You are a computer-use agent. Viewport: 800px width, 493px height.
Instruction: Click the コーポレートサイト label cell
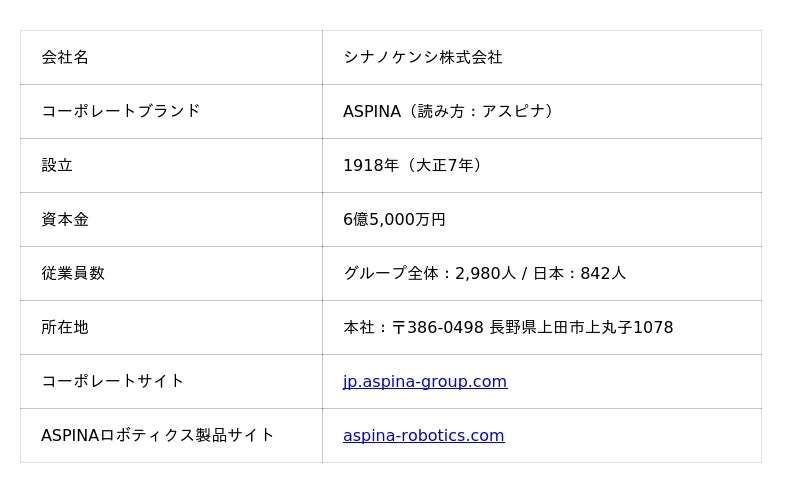(112, 382)
